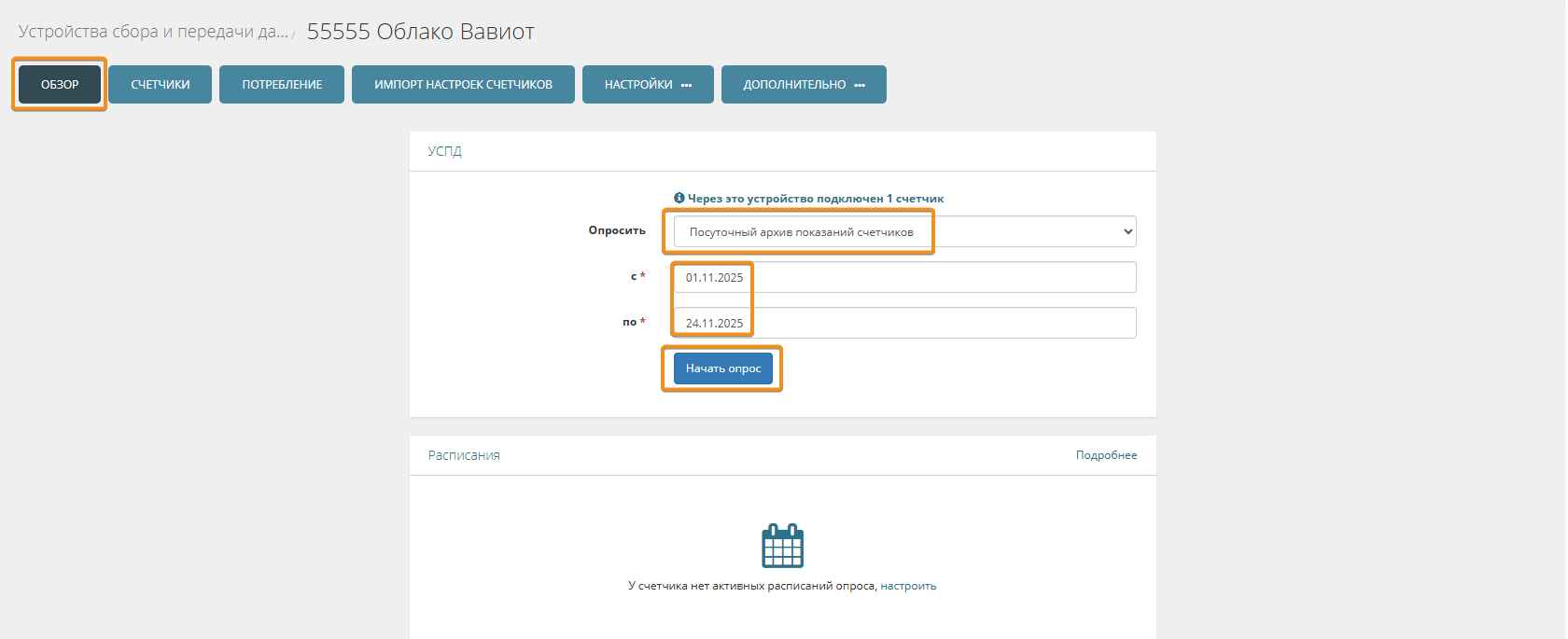The image size is (1568, 639).
Task: Open the Опросить archive type dropdown
Action: 903,232
